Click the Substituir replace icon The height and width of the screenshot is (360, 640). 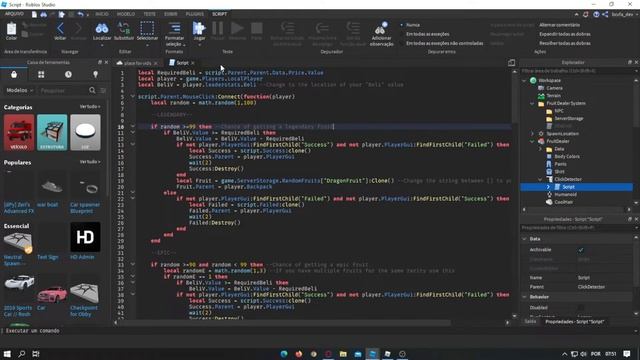click(124, 28)
